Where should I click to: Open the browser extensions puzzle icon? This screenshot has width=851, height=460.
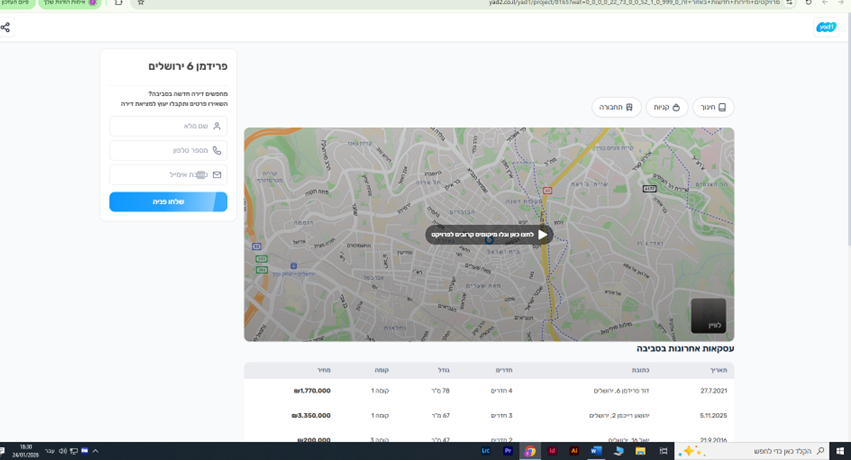pyautogui.click(x=118, y=3)
